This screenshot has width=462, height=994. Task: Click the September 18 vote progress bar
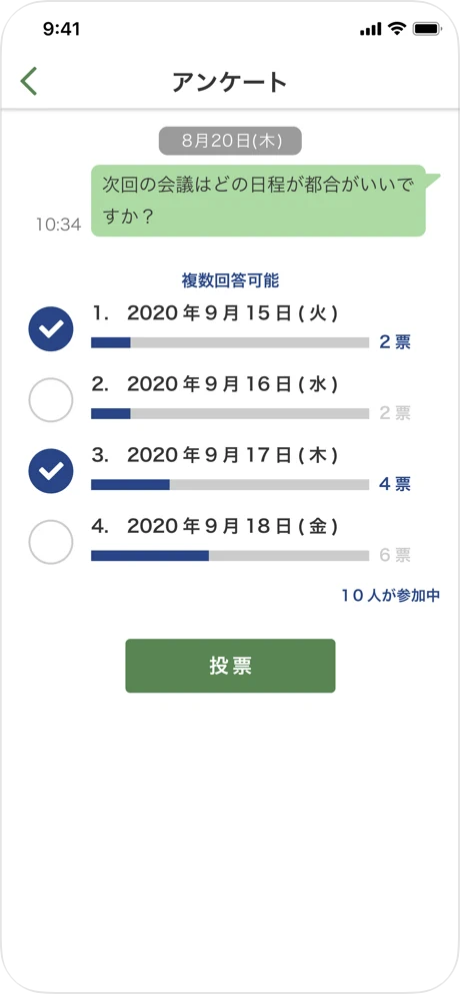click(230, 556)
